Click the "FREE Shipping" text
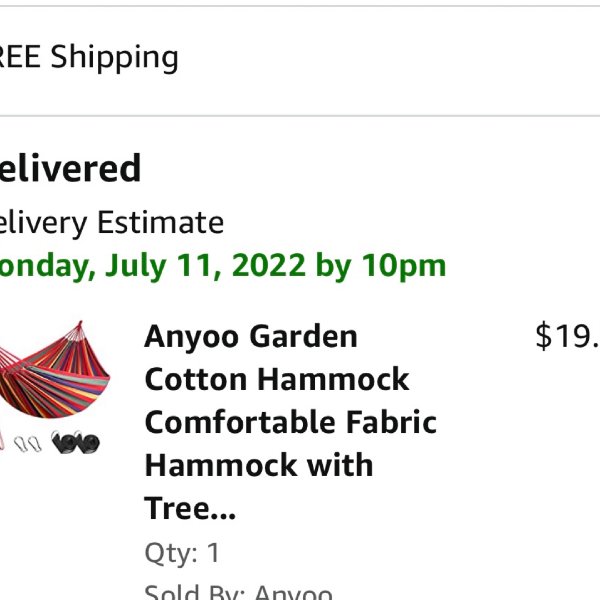Image resolution: width=600 pixels, height=600 pixels. tap(89, 57)
